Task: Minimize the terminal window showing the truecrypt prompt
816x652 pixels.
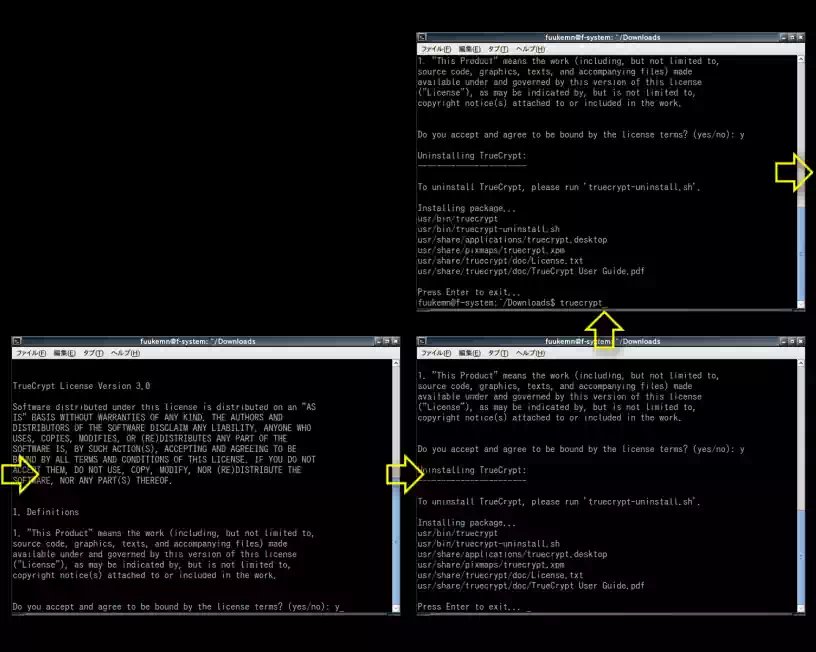Action: point(783,37)
